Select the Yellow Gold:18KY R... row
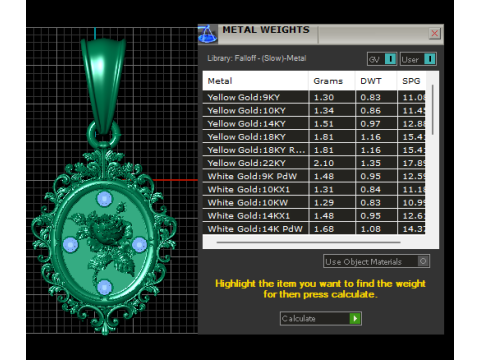 [314, 150]
